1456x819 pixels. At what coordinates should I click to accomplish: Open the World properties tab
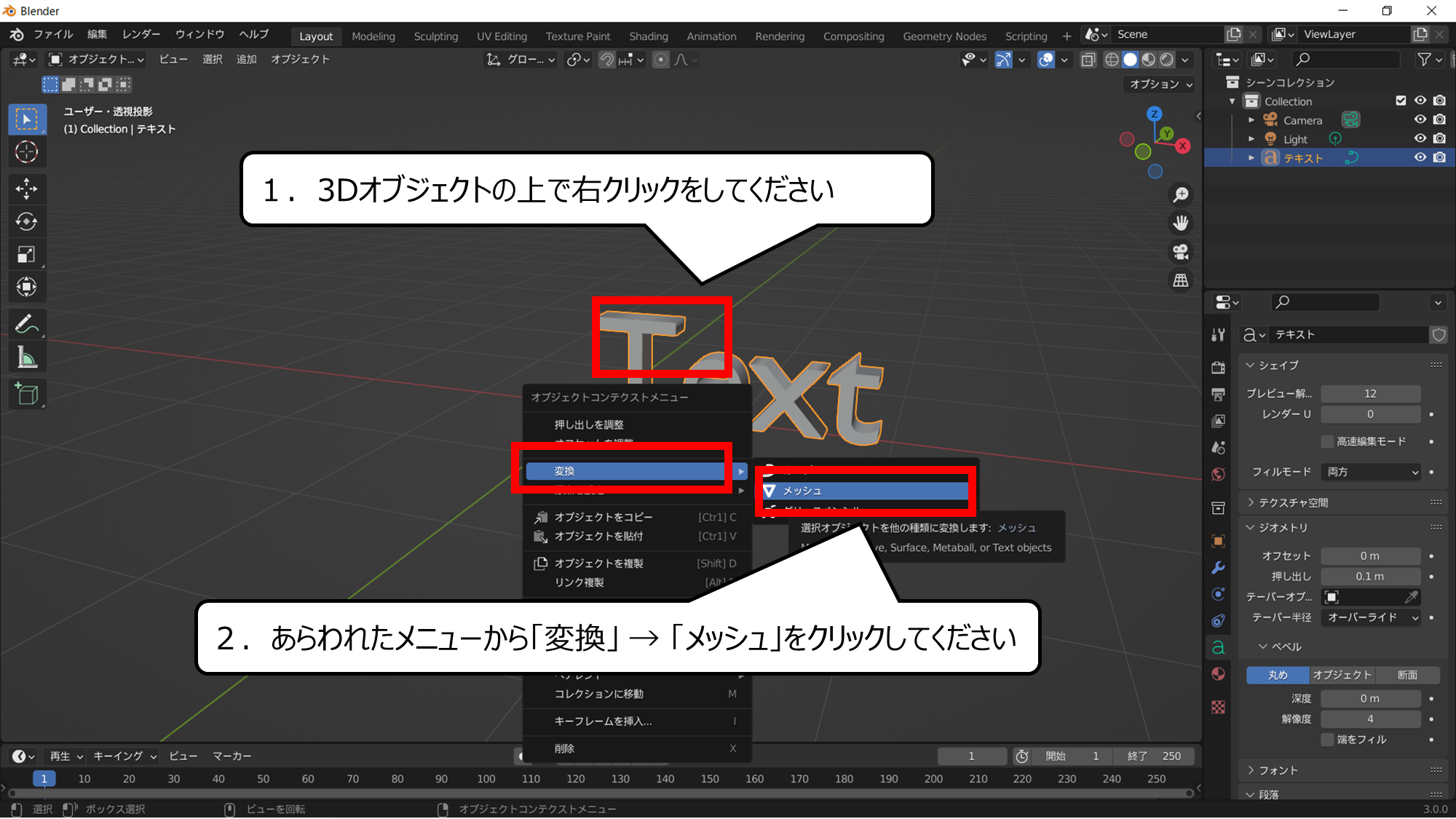pos(1218,475)
